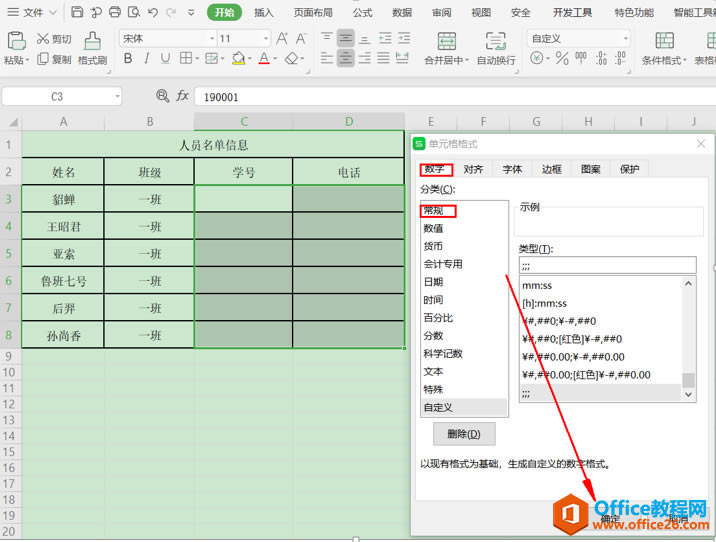Screen dimensions: 716x542
Task: Click the Wrap Text icon
Action: (495, 41)
